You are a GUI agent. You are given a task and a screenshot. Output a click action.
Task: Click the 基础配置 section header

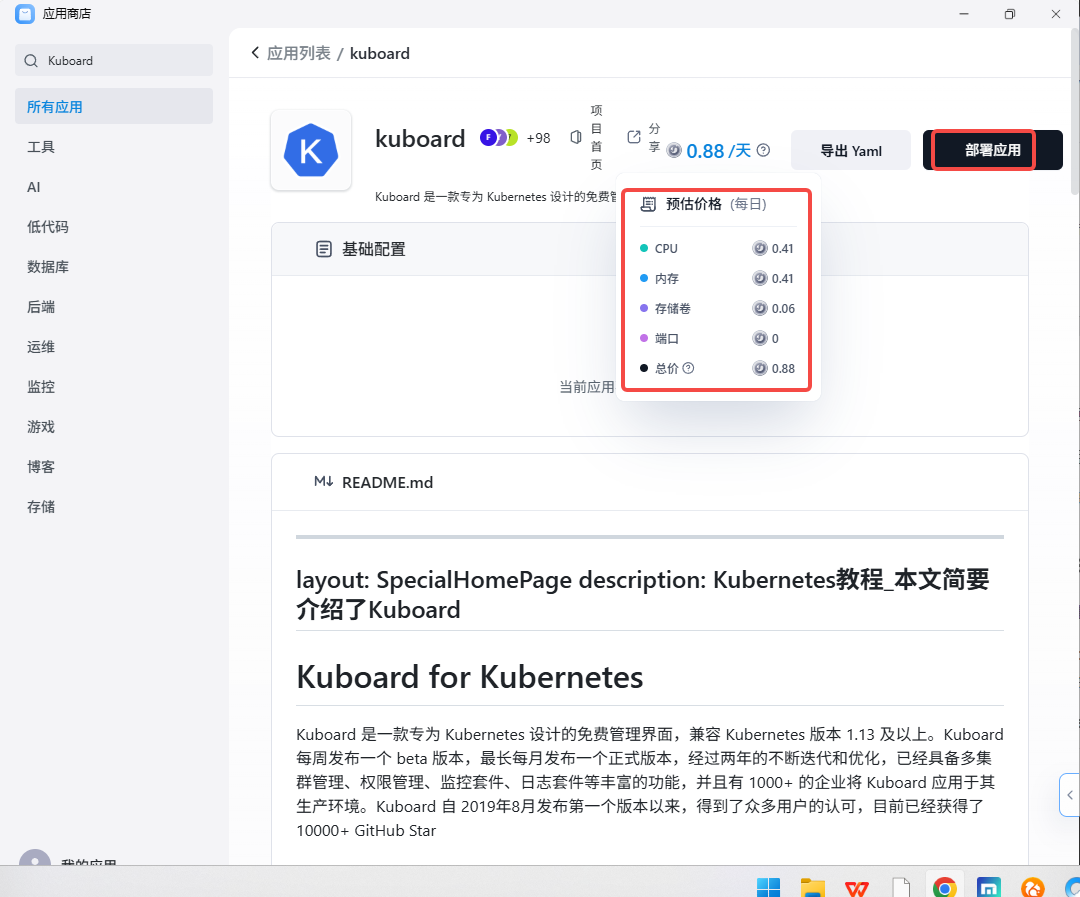373,249
